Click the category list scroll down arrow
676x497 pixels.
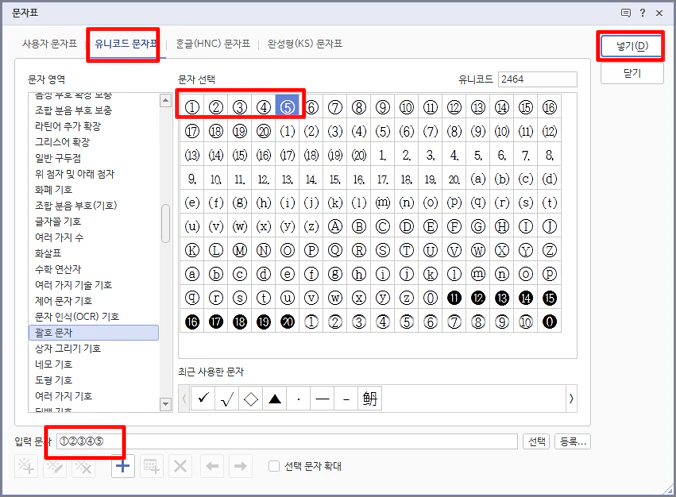pyautogui.click(x=166, y=404)
